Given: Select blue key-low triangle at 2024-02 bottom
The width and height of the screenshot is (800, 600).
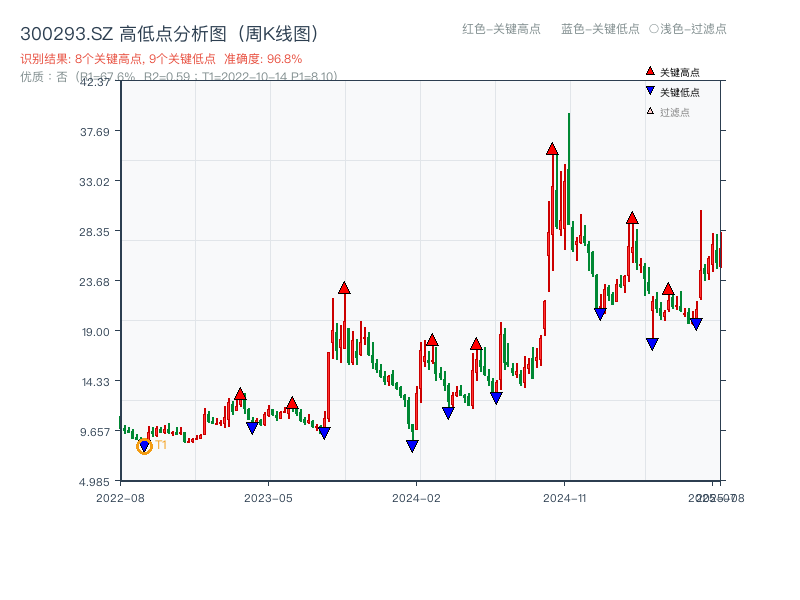Looking at the screenshot, I should pos(413,446).
